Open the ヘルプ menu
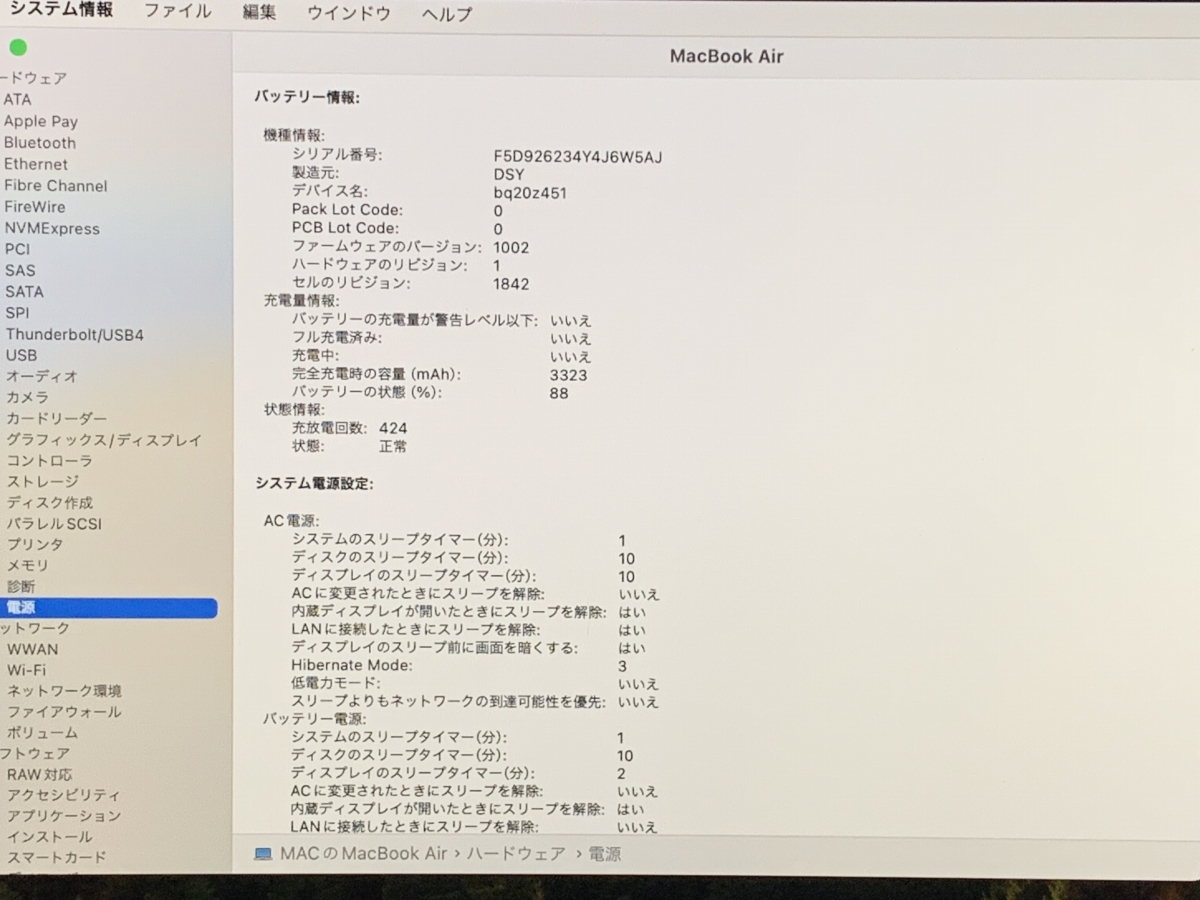Screen dimensions: 1200x900 [x=444, y=13]
